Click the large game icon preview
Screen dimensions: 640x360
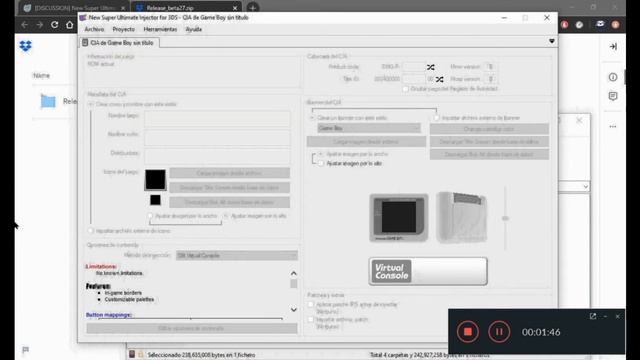(156, 180)
